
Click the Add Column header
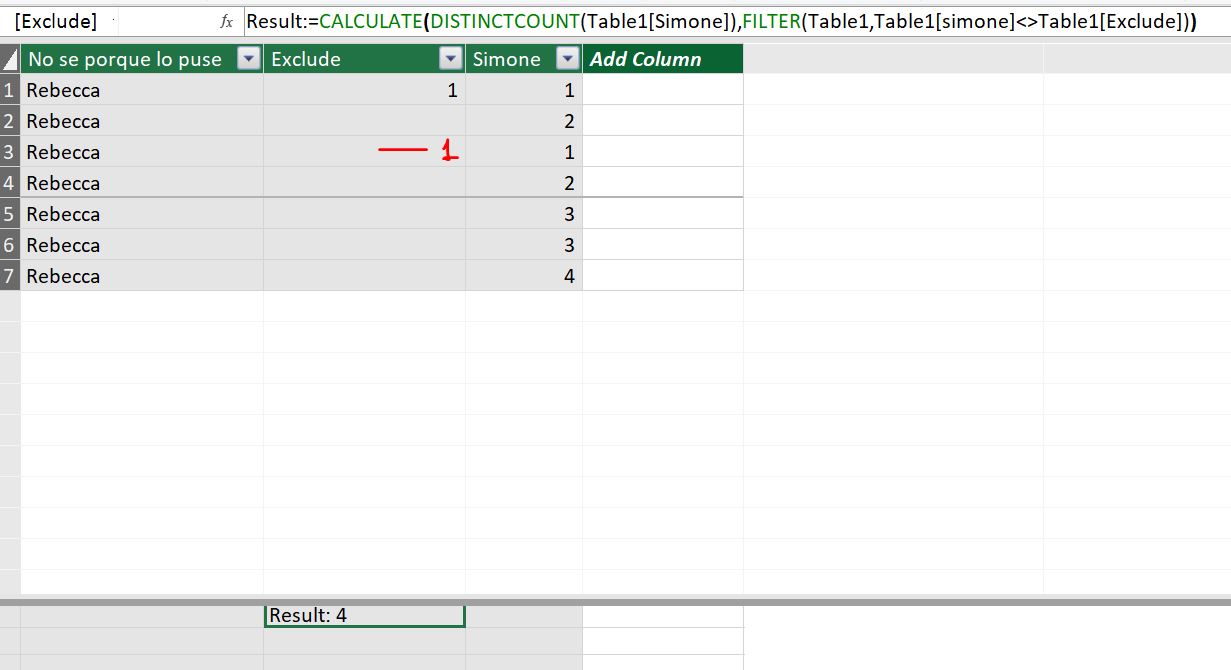click(x=663, y=59)
